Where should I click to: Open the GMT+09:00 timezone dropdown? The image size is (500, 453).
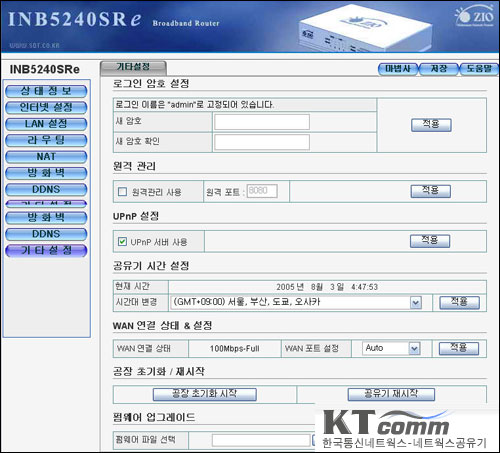pyautogui.click(x=296, y=303)
